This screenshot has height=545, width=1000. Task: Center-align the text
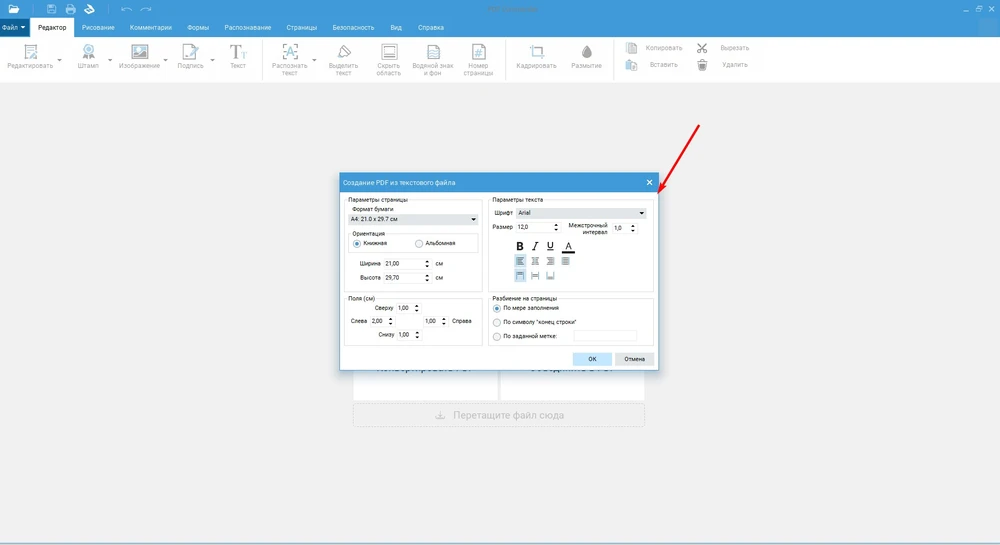click(535, 261)
